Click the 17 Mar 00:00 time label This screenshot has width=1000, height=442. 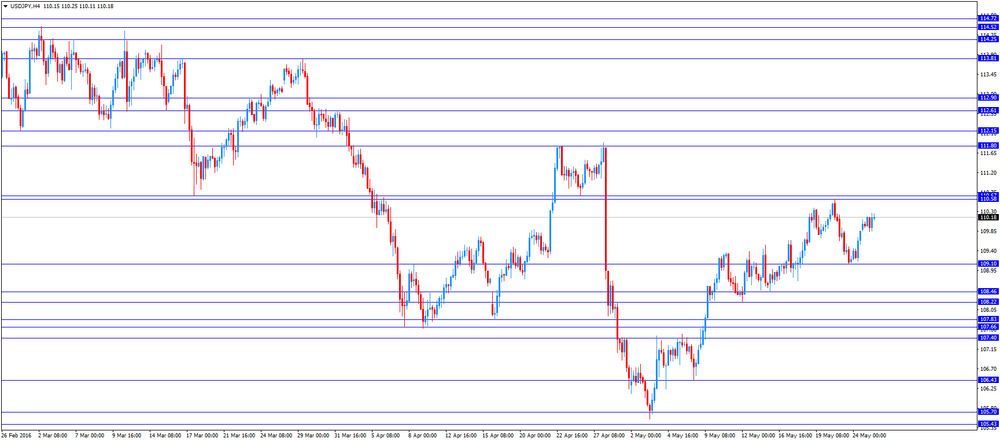pos(202,436)
